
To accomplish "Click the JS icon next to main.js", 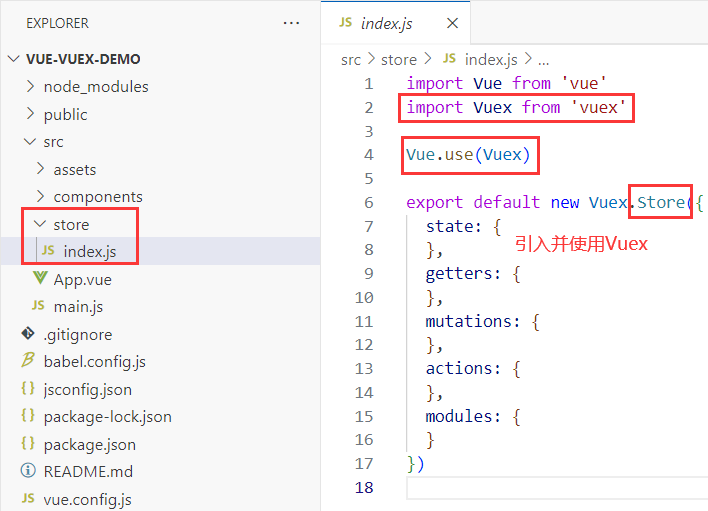I will [38, 306].
